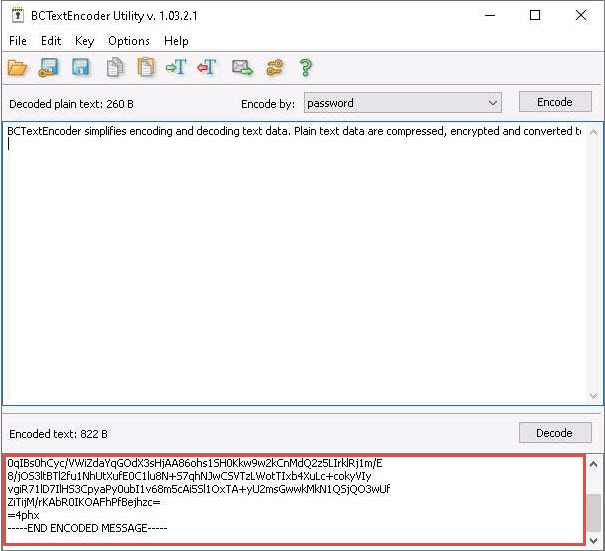Open the Edit menu

pos(51,41)
